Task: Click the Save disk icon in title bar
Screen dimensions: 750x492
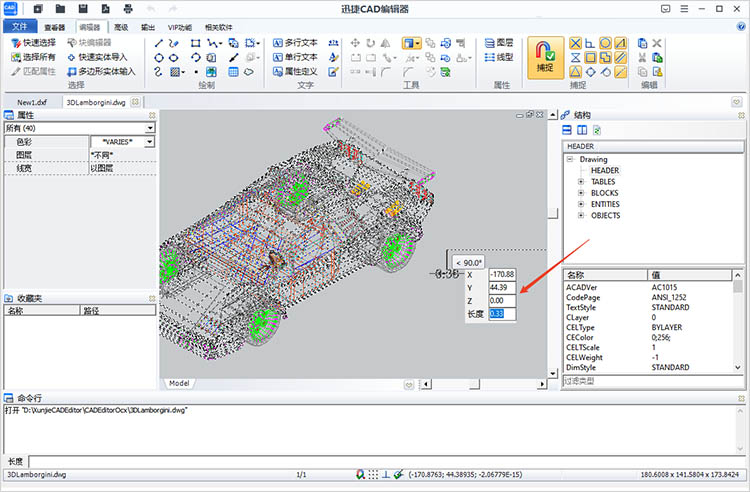Action: pyautogui.click(x=83, y=9)
